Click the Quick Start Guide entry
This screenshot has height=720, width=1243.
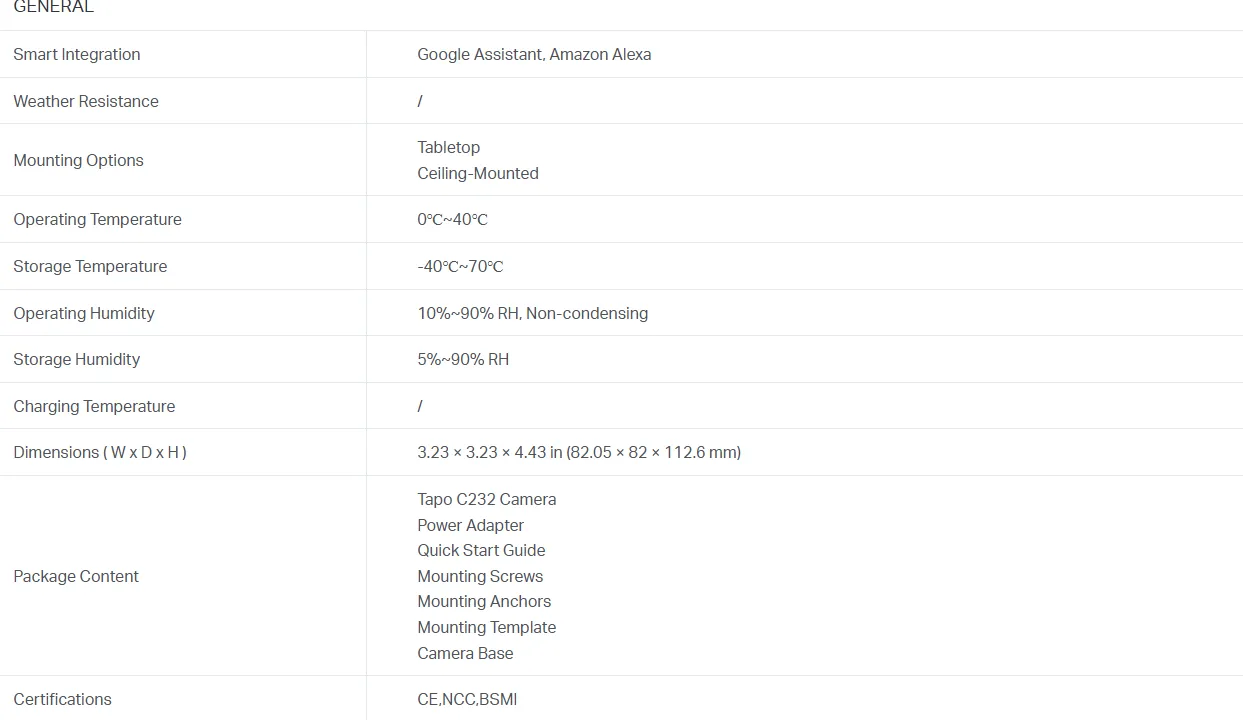(x=481, y=550)
